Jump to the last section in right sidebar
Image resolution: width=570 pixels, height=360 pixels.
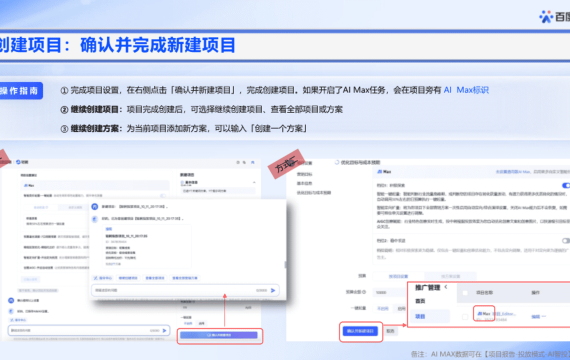pos(314,193)
